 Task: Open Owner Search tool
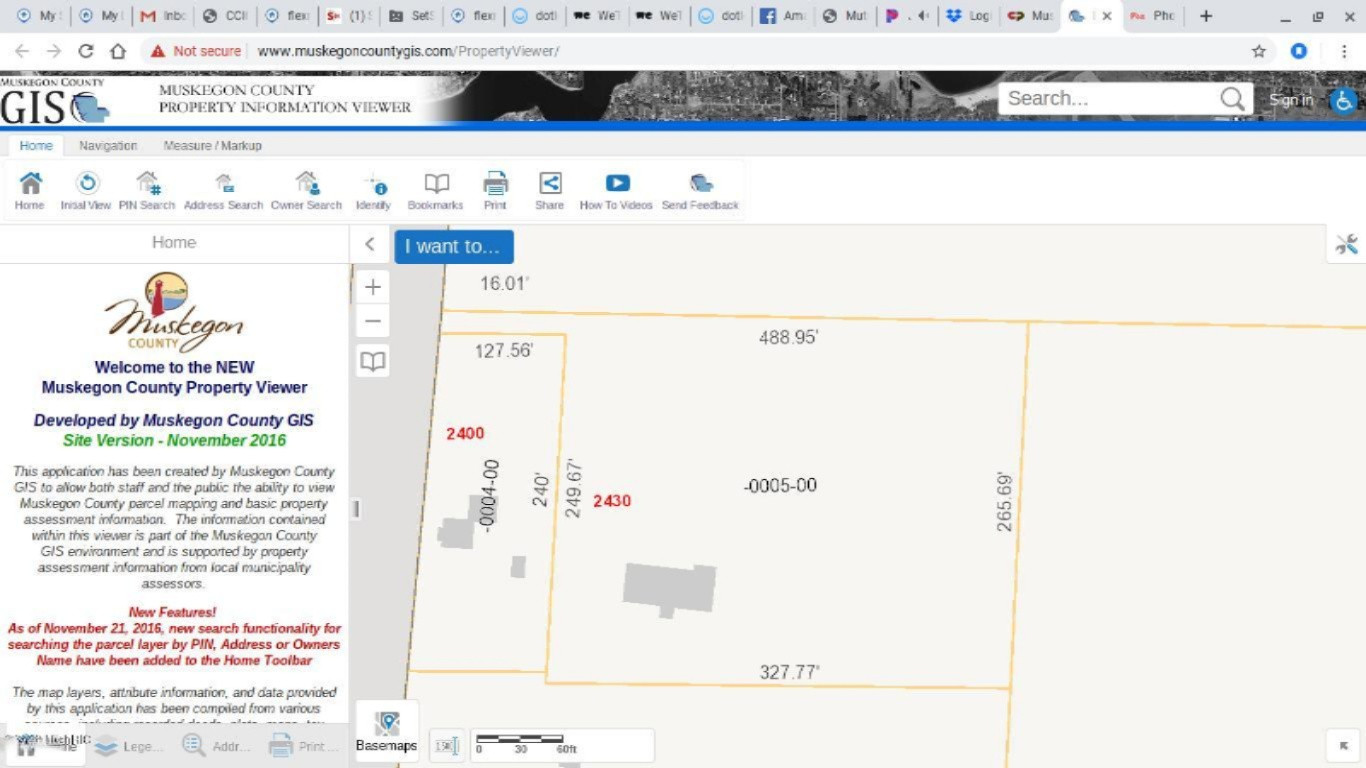click(307, 190)
